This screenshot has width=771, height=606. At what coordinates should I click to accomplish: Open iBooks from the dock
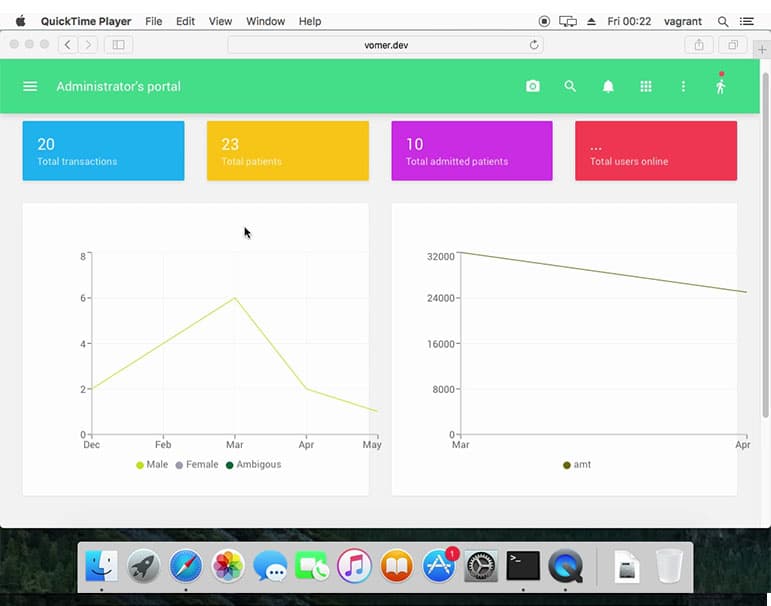(x=396, y=566)
